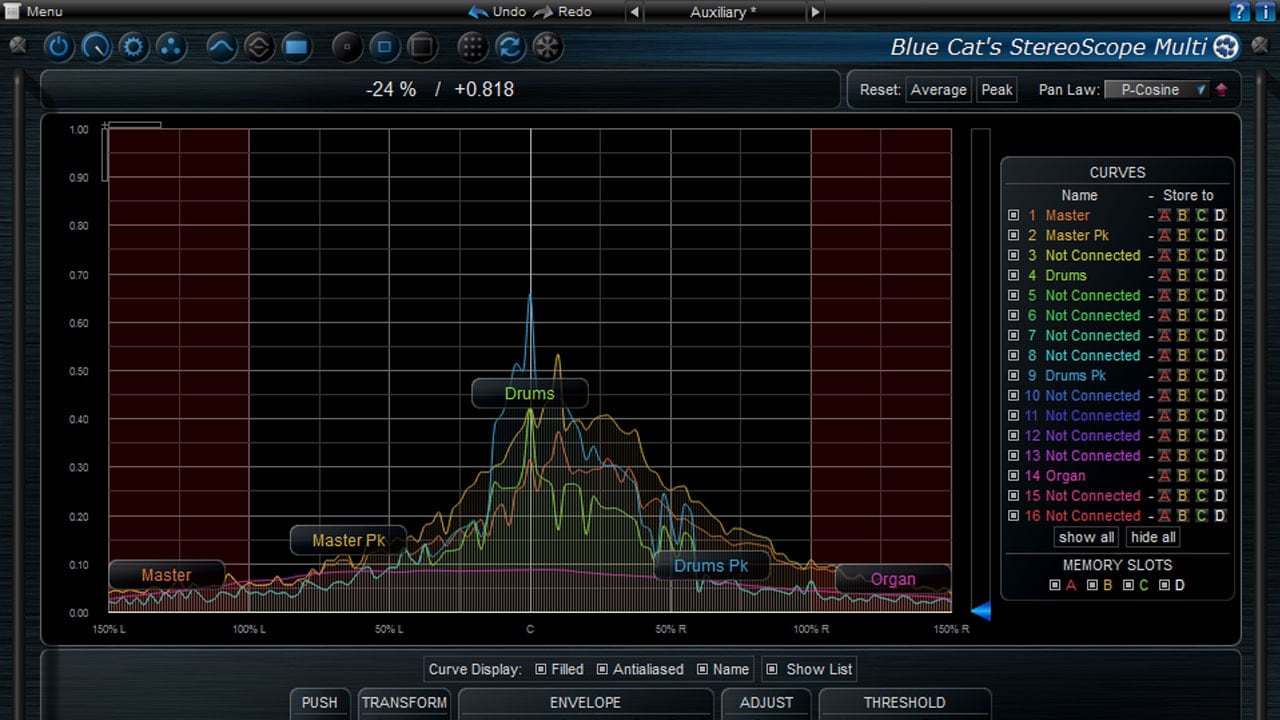Store Organ curve to slot C

(x=1202, y=475)
